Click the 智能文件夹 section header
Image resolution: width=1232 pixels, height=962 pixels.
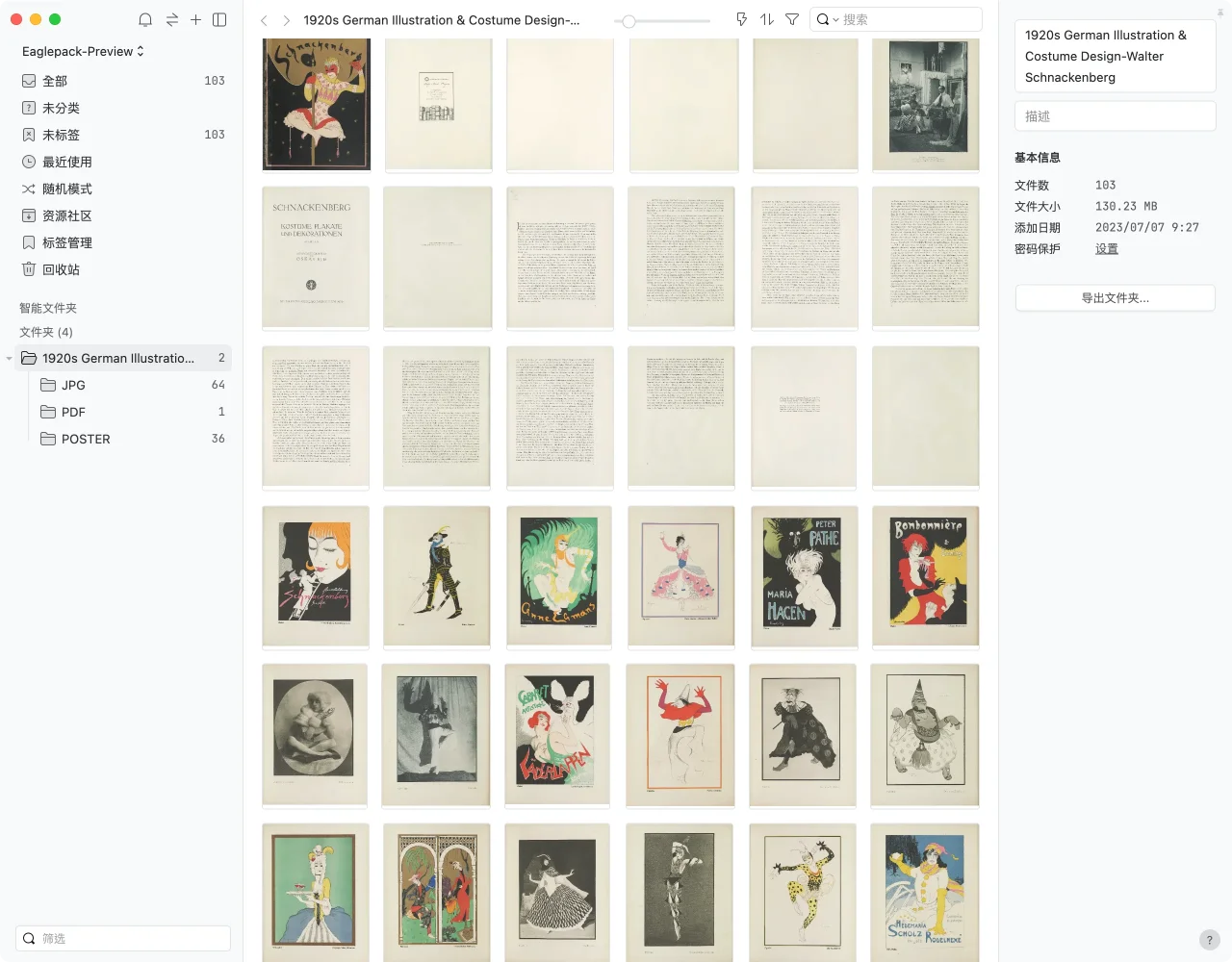click(x=48, y=308)
